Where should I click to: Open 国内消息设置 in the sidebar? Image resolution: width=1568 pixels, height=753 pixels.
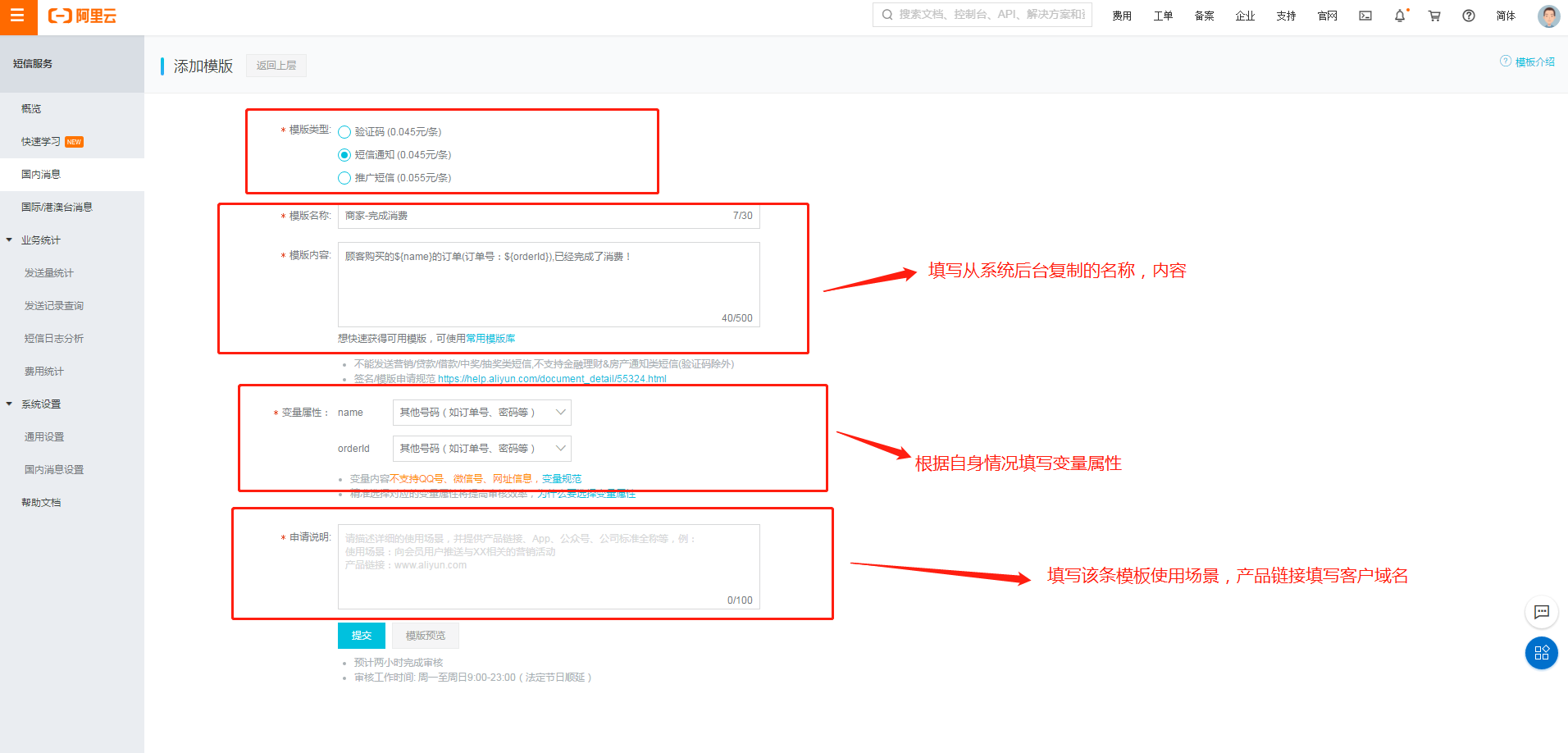click(54, 470)
